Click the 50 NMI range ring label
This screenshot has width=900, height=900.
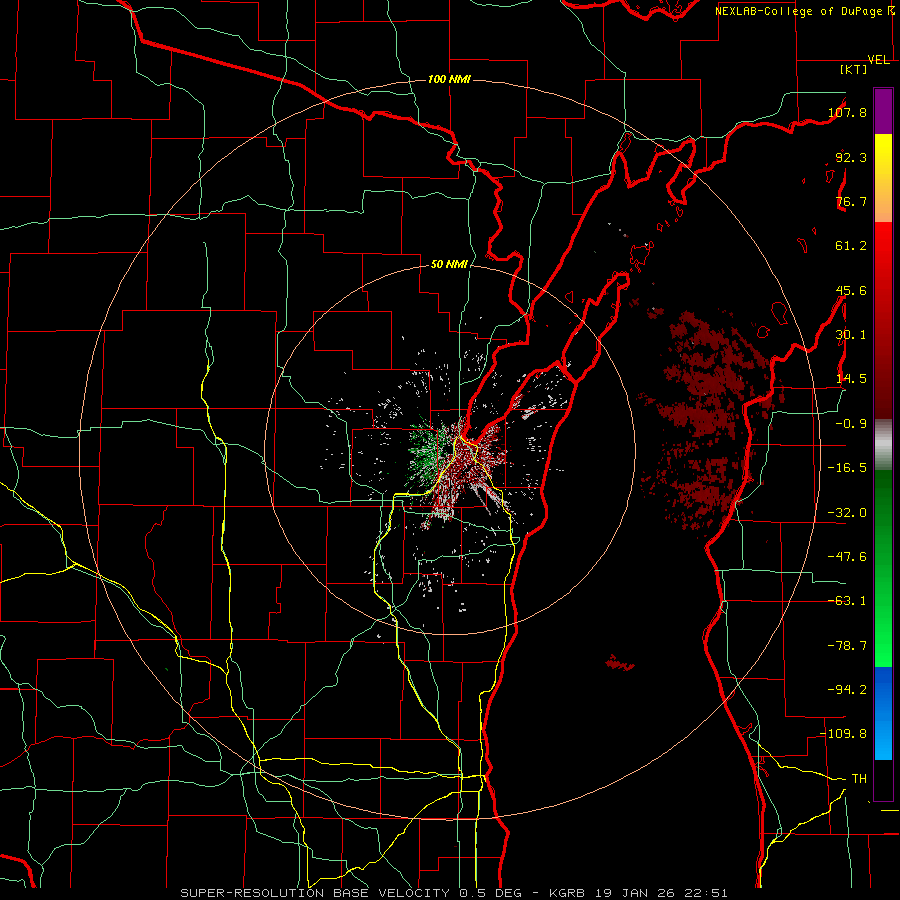449,265
